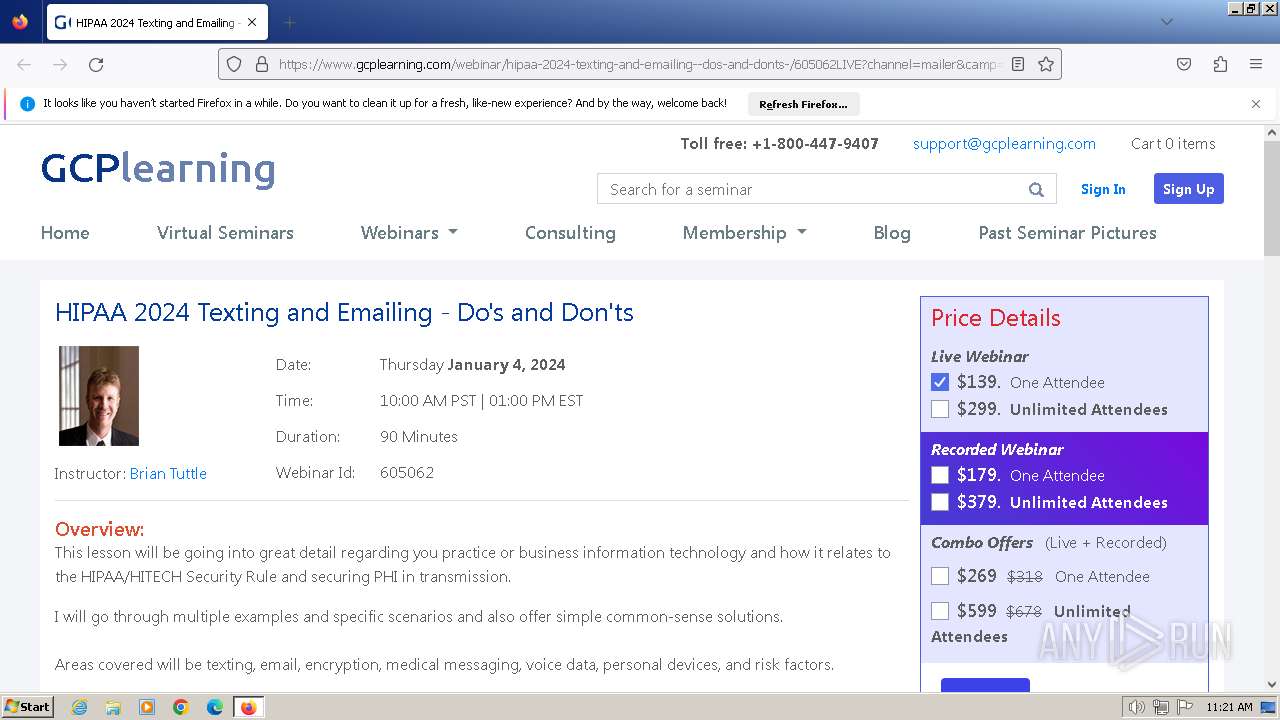Check $179 Recorded One Attendee box
1280x720 pixels.
[940, 475]
